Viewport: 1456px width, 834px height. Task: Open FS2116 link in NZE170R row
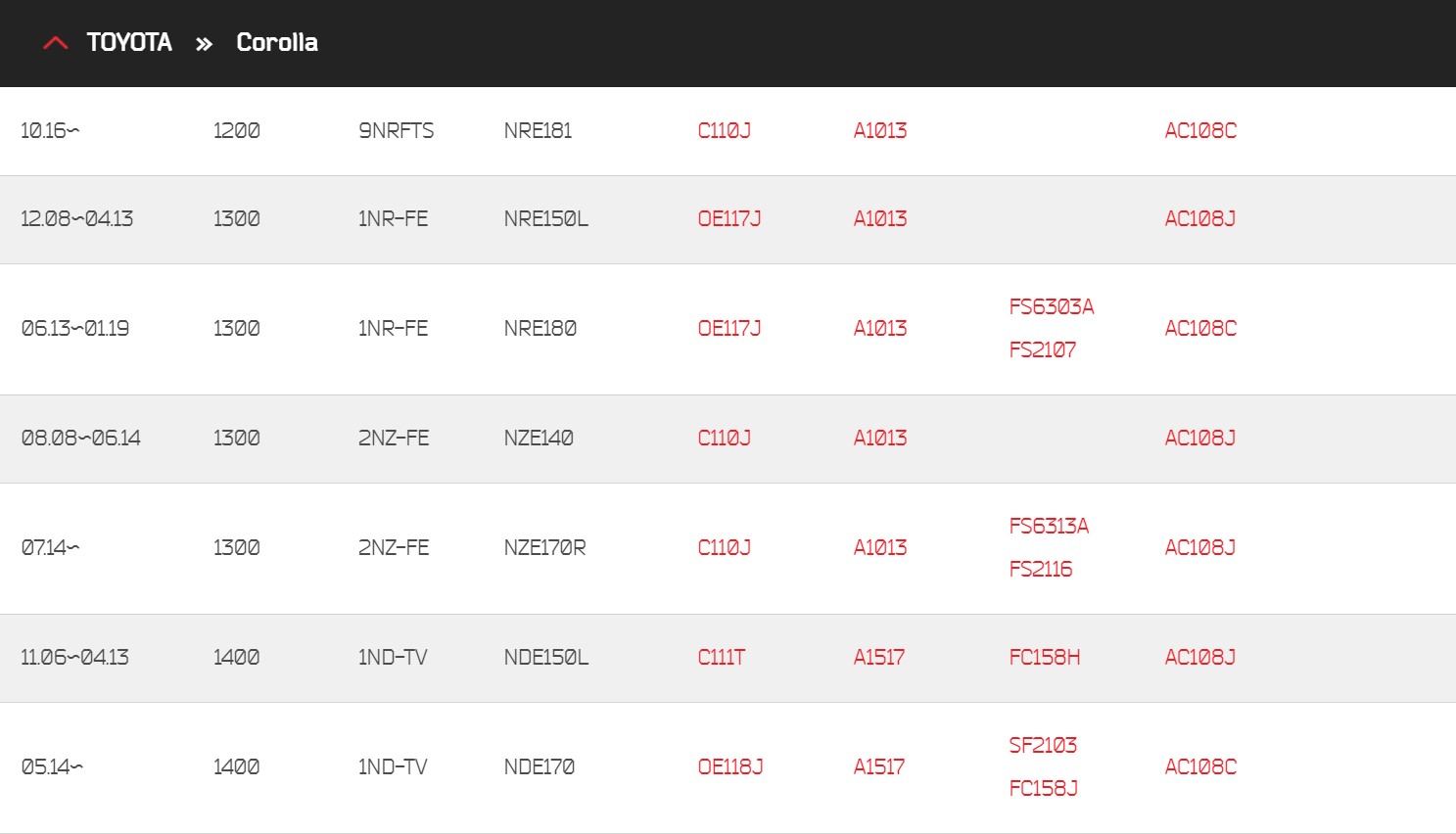[x=1040, y=570]
